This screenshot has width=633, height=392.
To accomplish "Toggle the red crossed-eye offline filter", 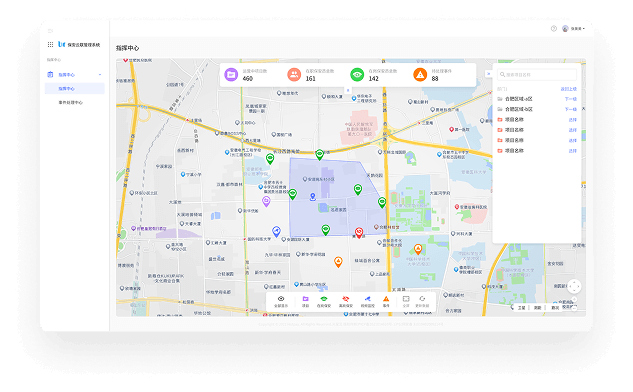I will point(346,301).
